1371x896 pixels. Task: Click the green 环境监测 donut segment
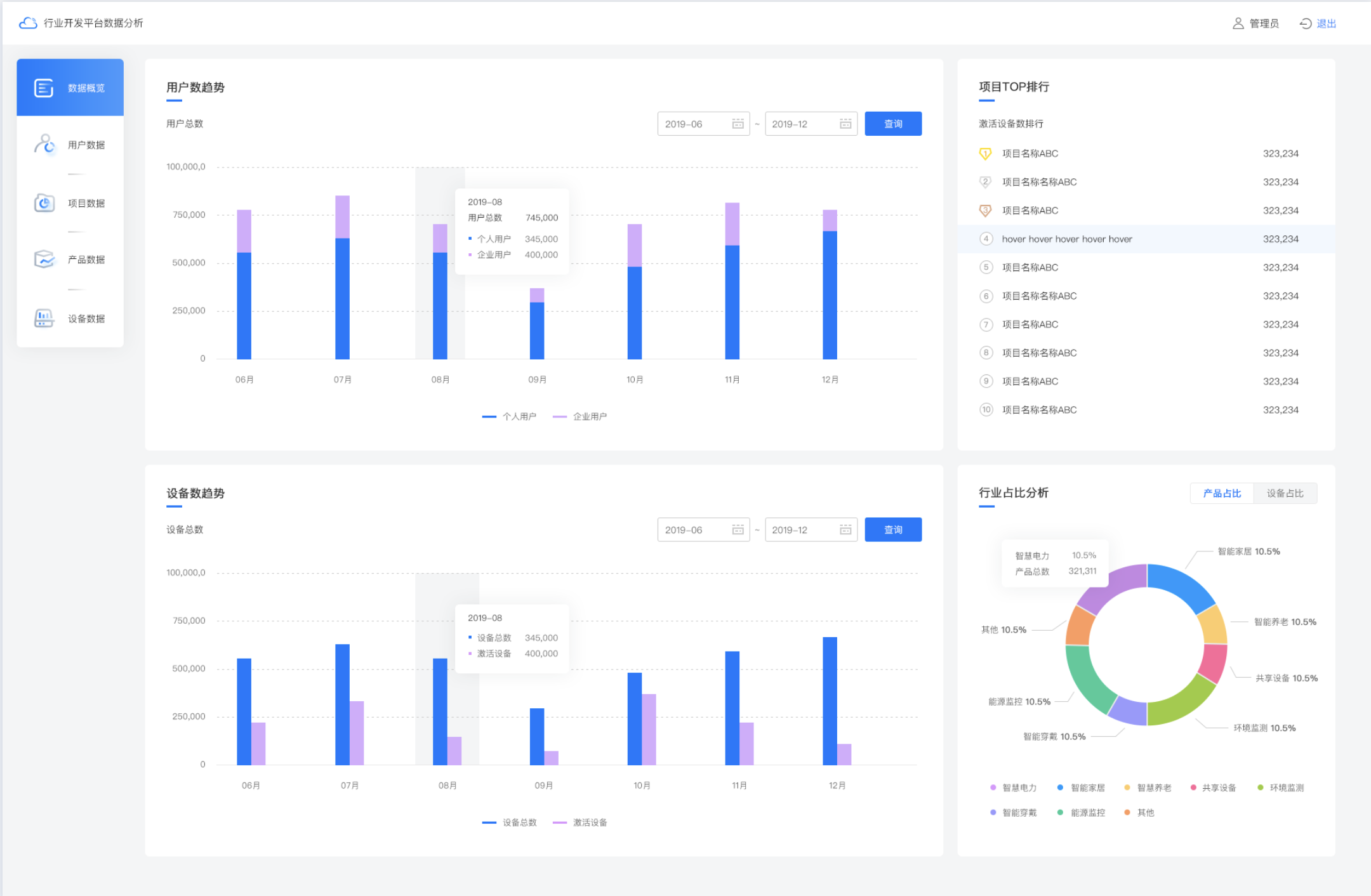pyautogui.click(x=1181, y=703)
